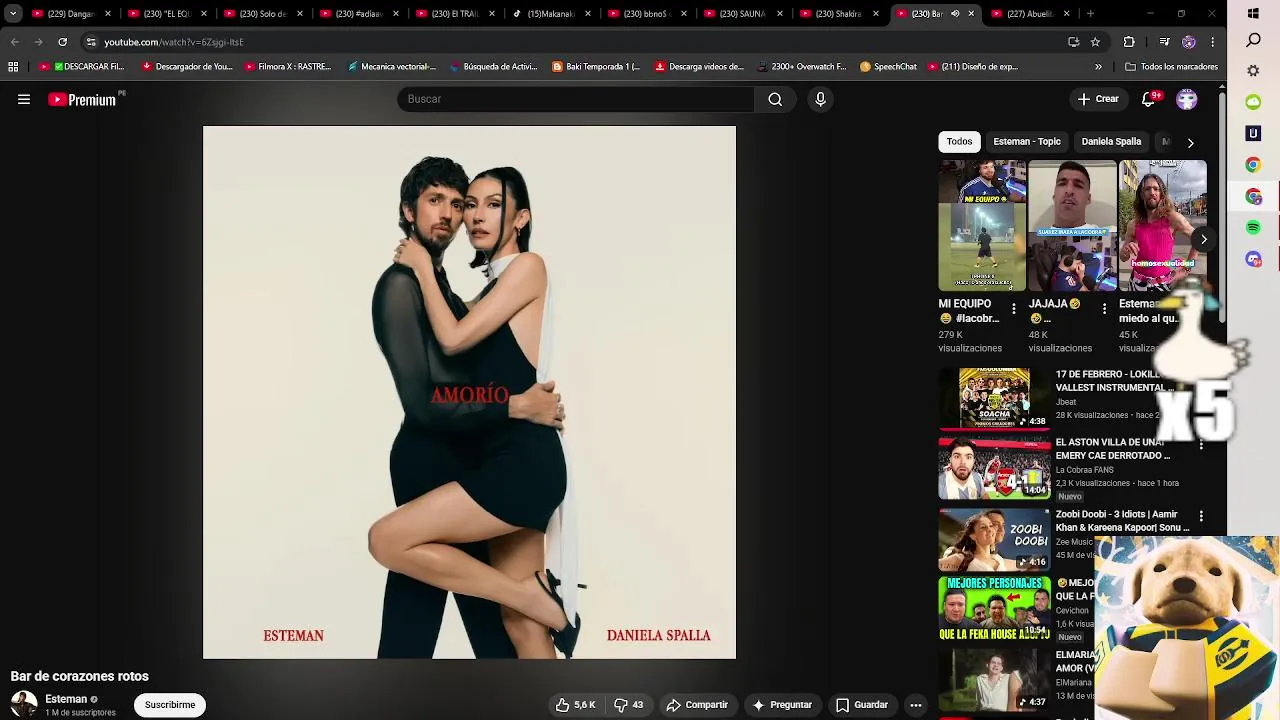
Task: Open MI EQUIPO short thumbnail
Action: pos(982,225)
